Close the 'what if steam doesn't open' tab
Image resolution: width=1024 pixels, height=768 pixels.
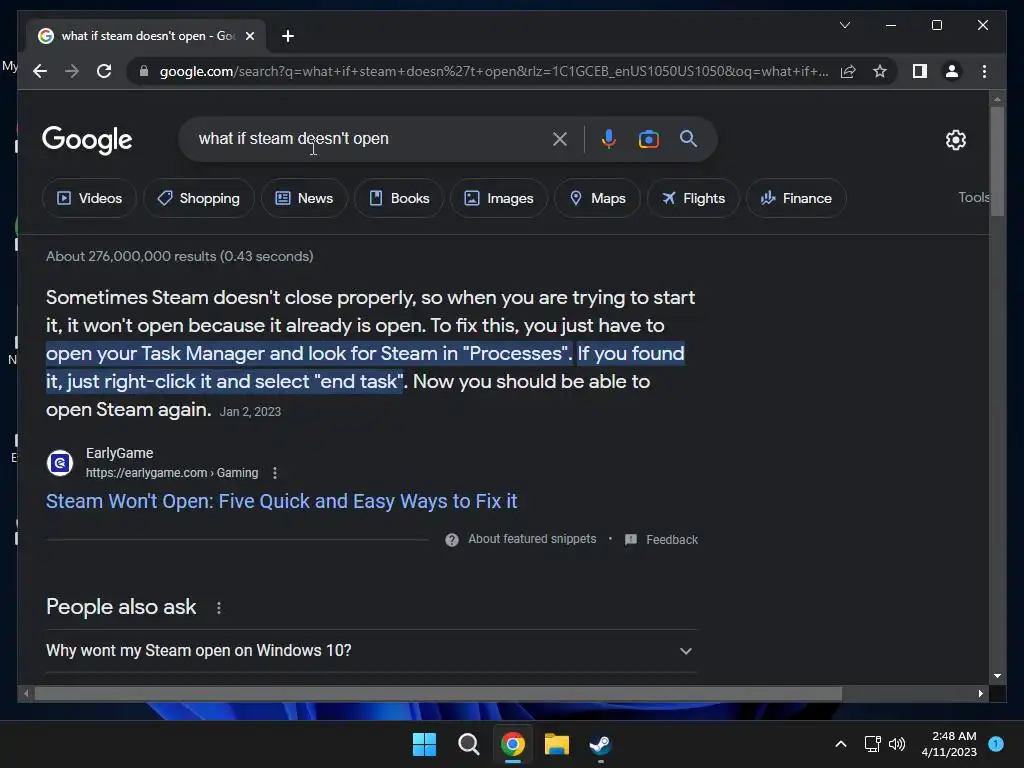249,36
